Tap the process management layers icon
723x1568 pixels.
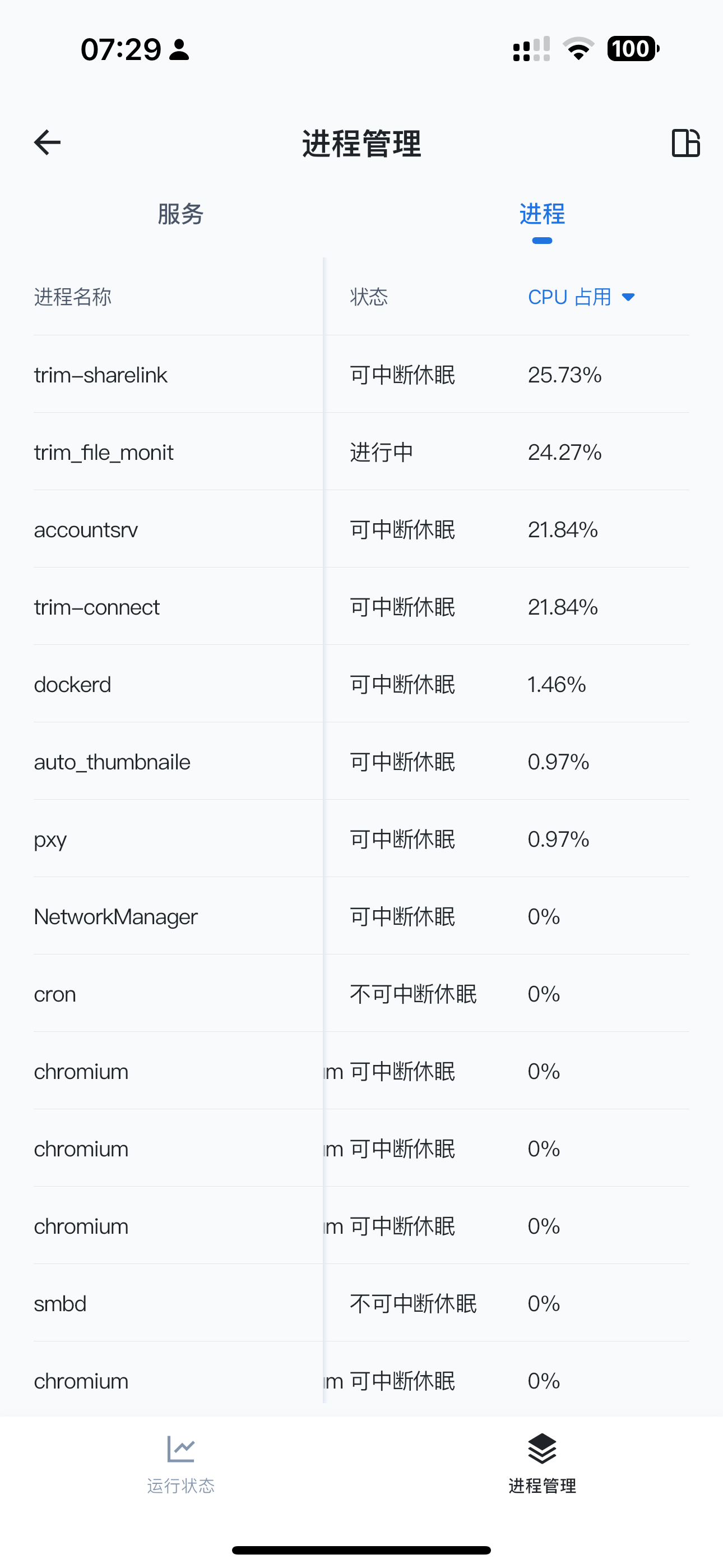pos(543,1449)
